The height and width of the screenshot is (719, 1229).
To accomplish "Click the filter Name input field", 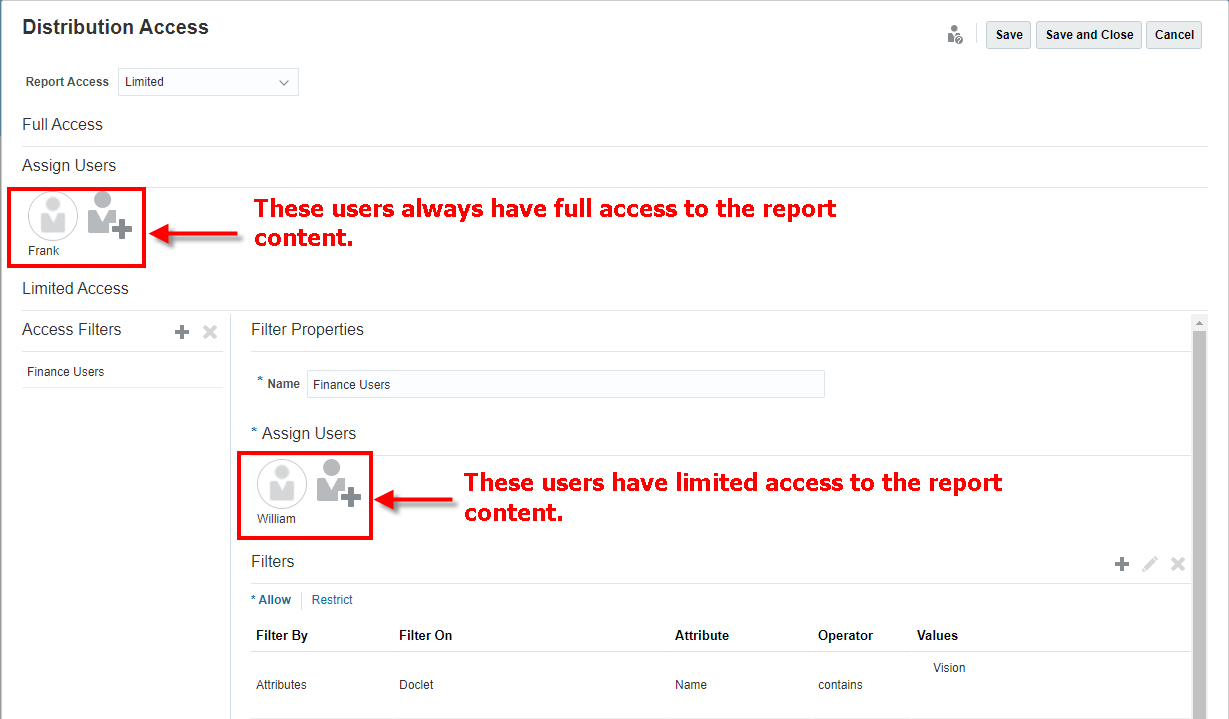I will pyautogui.click(x=566, y=384).
